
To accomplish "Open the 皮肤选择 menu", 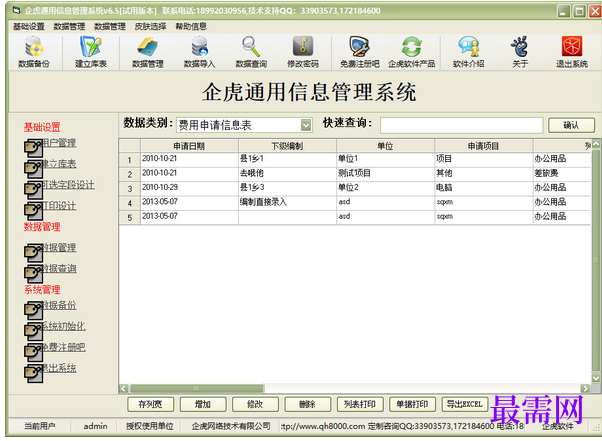I will point(150,26).
